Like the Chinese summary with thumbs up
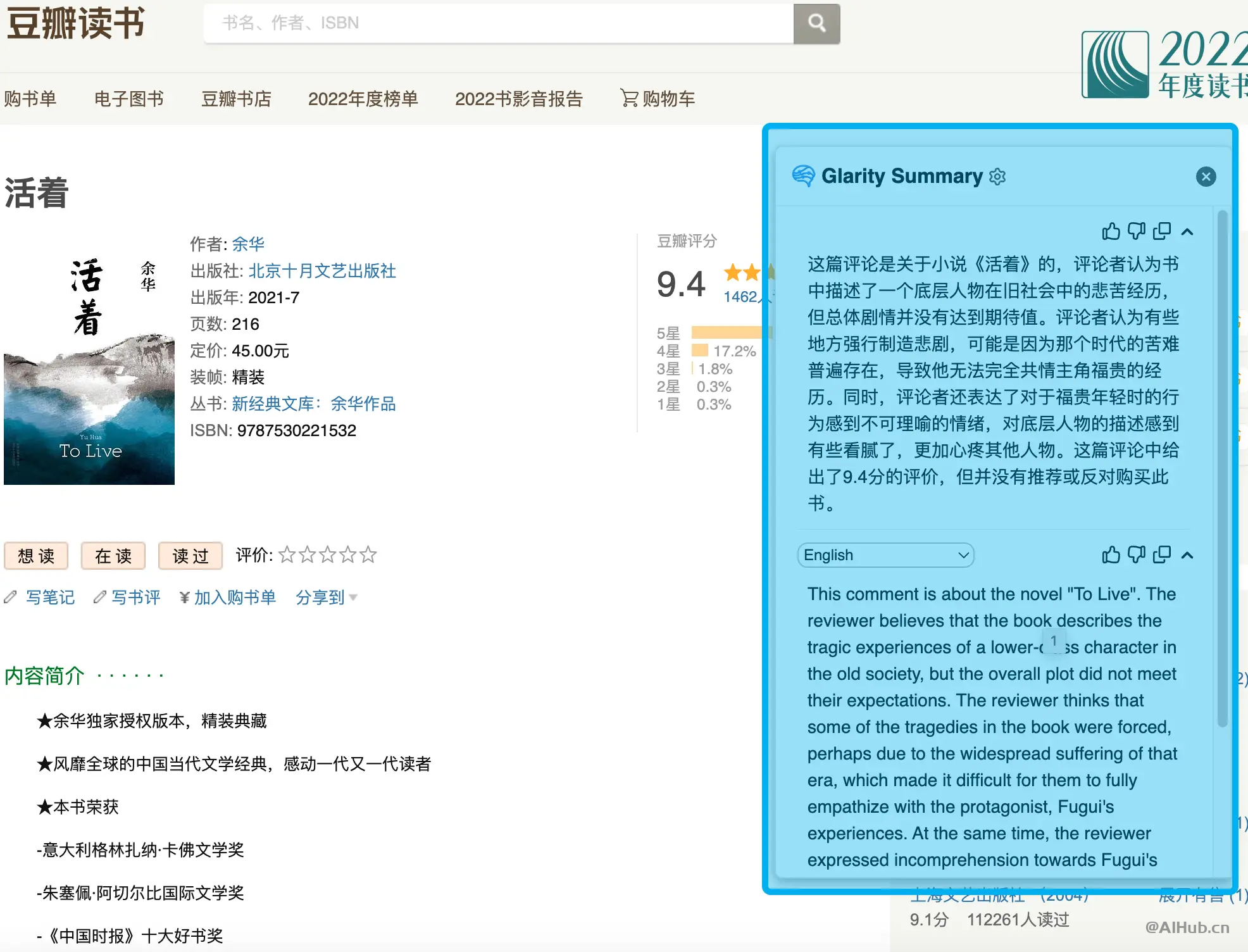The width and height of the screenshot is (1248, 952). pyautogui.click(x=1111, y=232)
